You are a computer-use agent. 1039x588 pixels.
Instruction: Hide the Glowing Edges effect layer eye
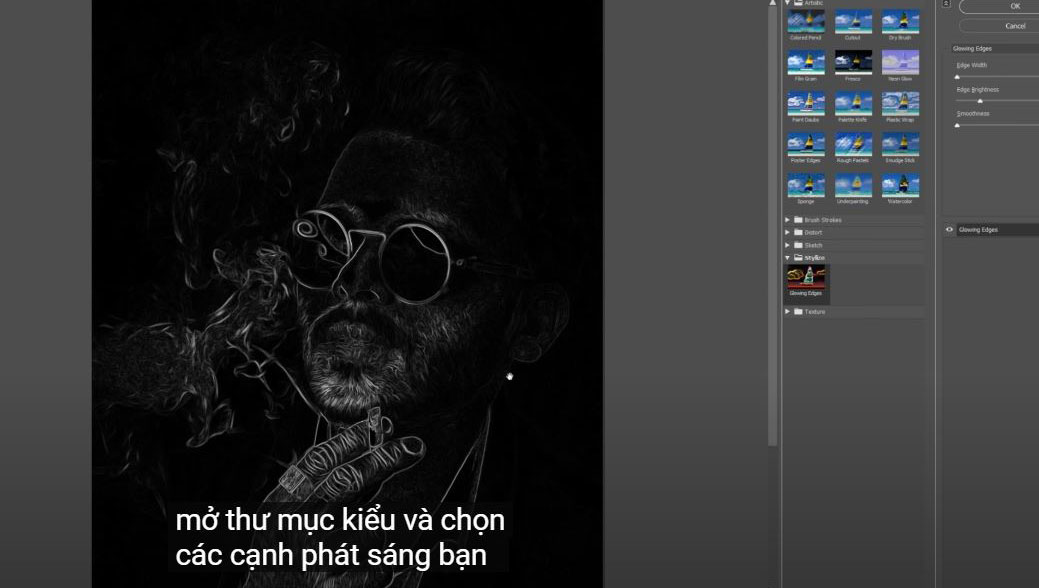(949, 230)
